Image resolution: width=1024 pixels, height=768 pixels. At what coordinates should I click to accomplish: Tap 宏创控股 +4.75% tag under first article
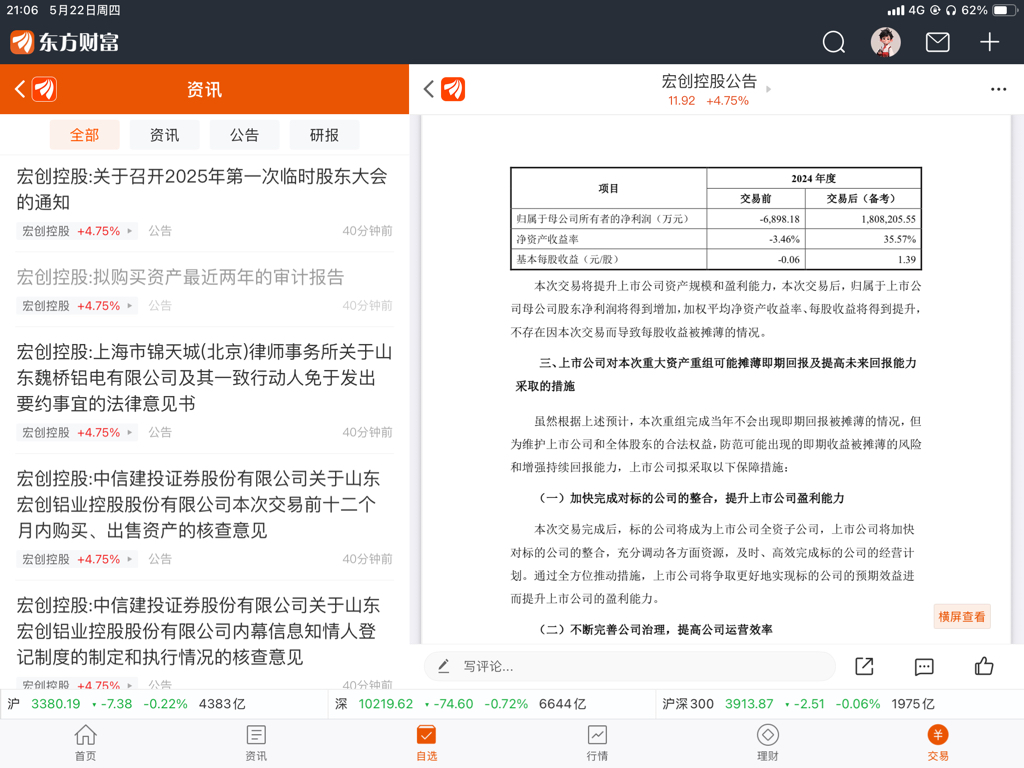coord(77,231)
